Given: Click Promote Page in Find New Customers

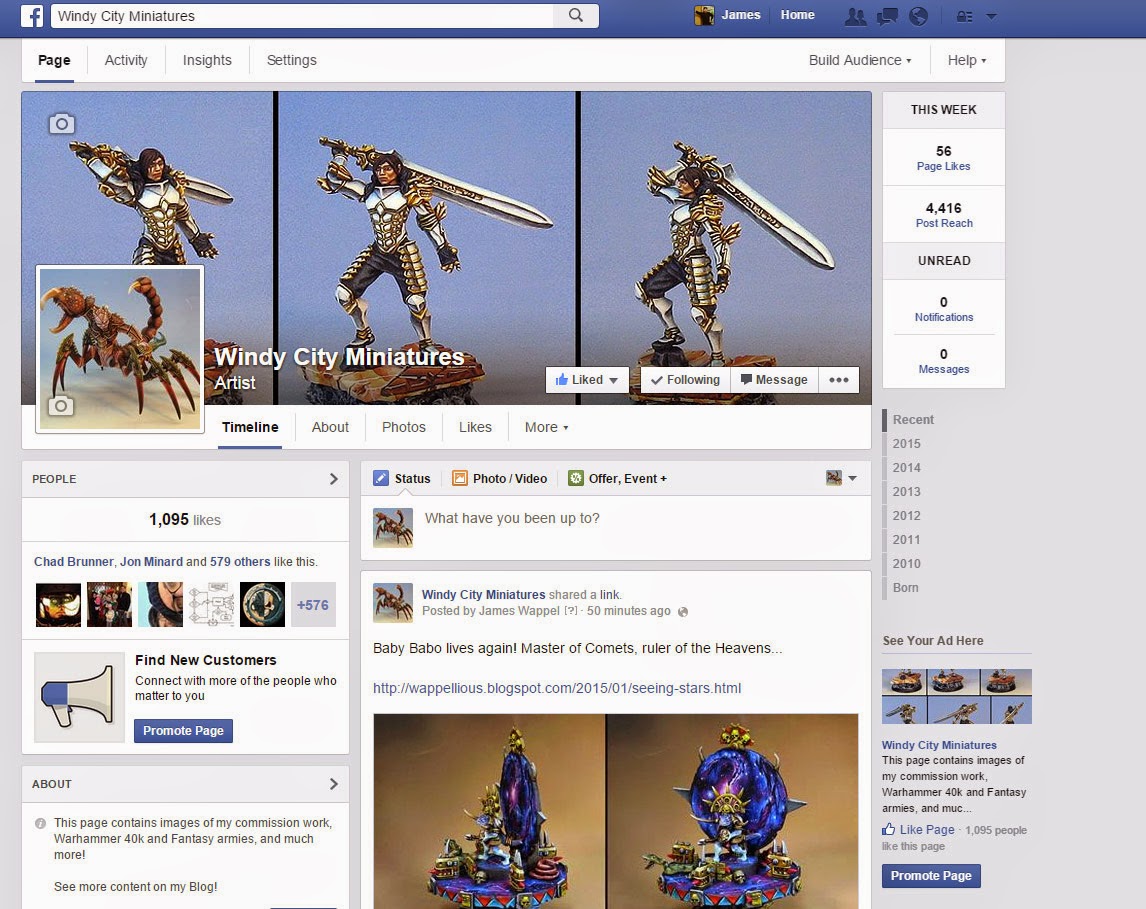Looking at the screenshot, I should click(183, 731).
